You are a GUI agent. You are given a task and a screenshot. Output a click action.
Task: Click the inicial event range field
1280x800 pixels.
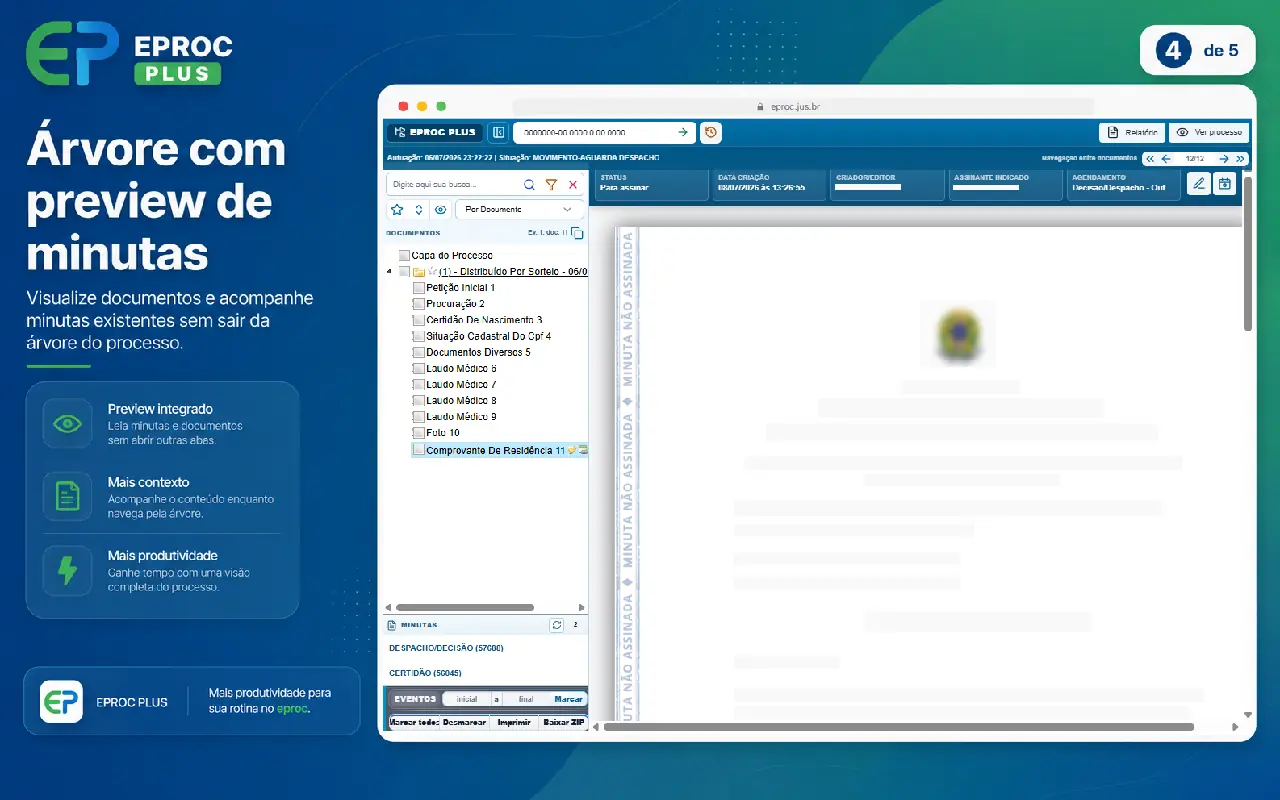click(x=467, y=699)
